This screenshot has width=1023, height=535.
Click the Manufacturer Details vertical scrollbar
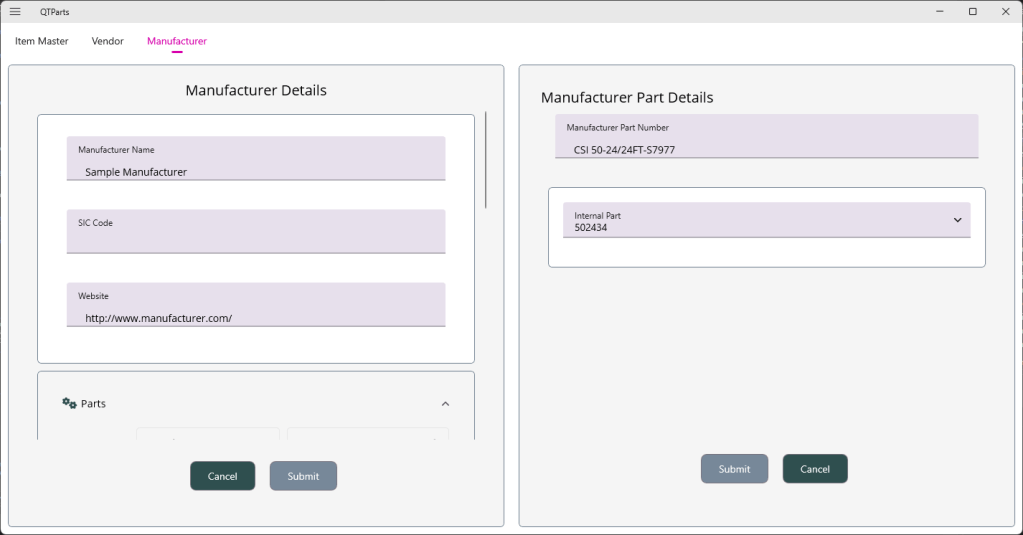[x=486, y=160]
